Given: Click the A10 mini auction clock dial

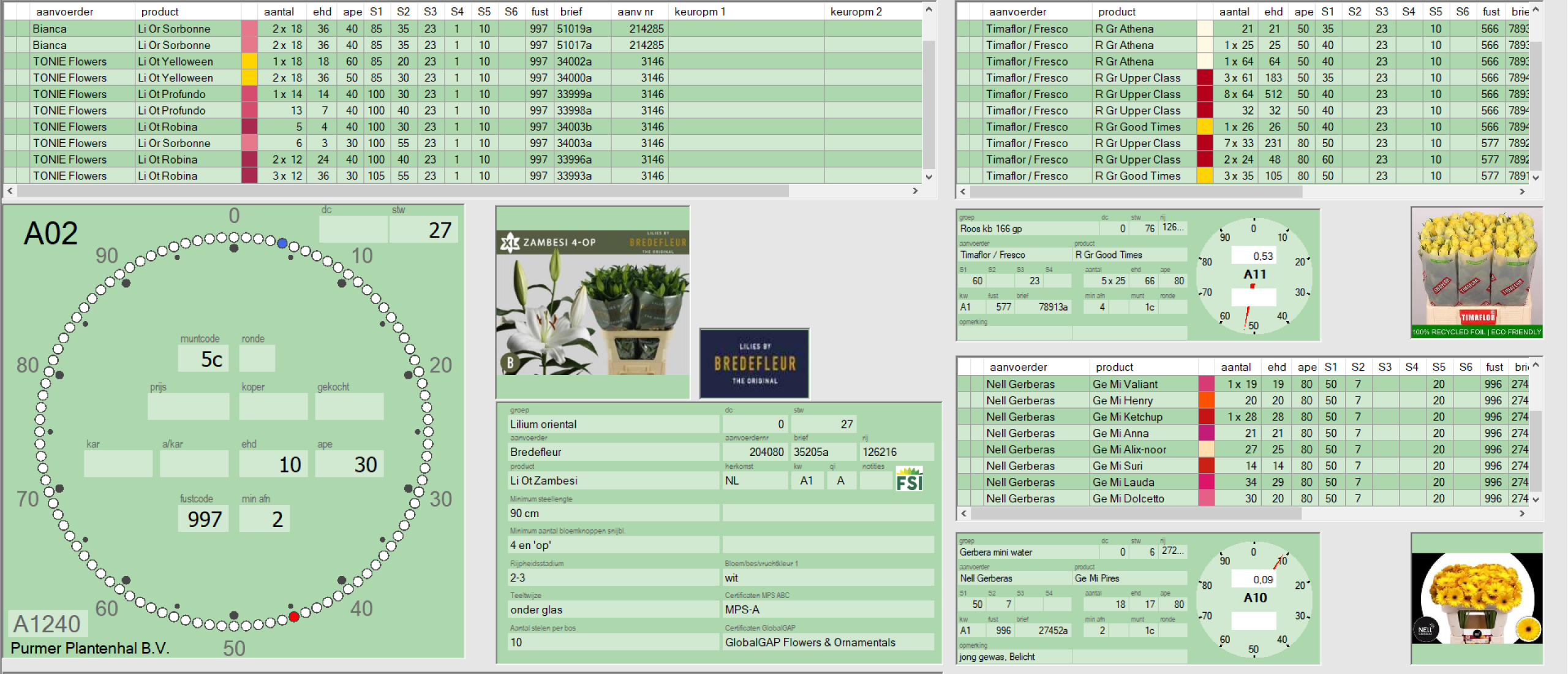Looking at the screenshot, I should click(x=1254, y=599).
